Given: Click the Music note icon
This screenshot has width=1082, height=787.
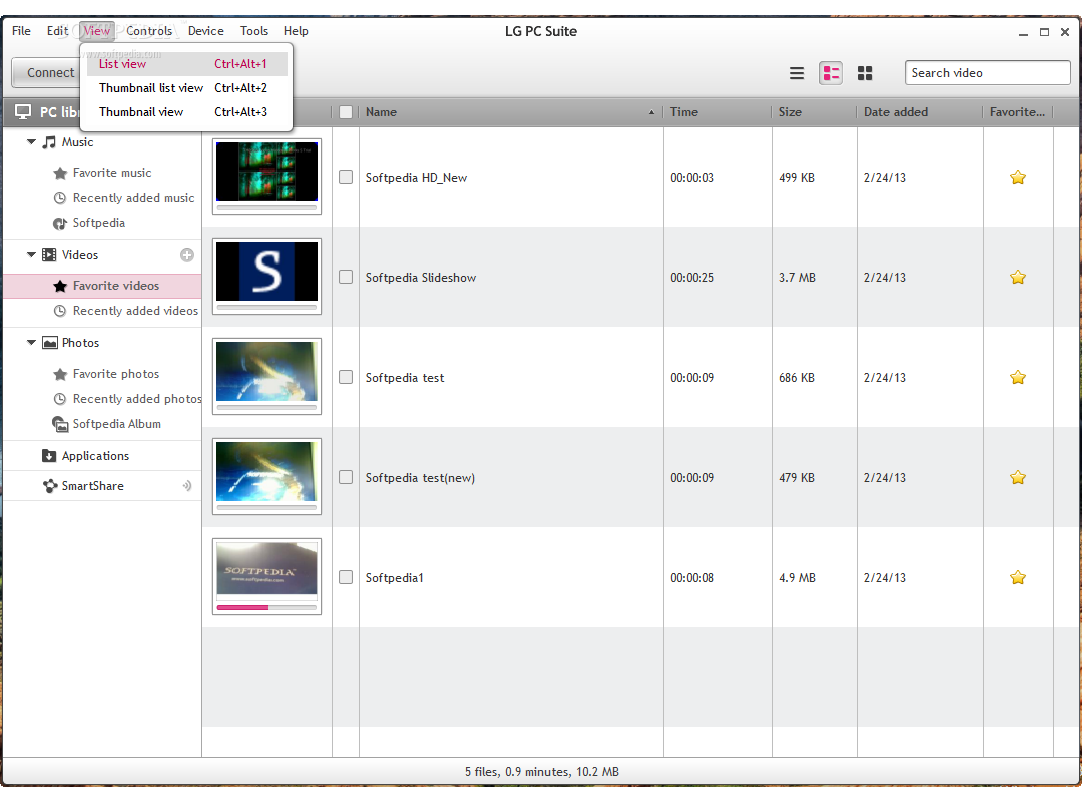Looking at the screenshot, I should (x=49, y=142).
